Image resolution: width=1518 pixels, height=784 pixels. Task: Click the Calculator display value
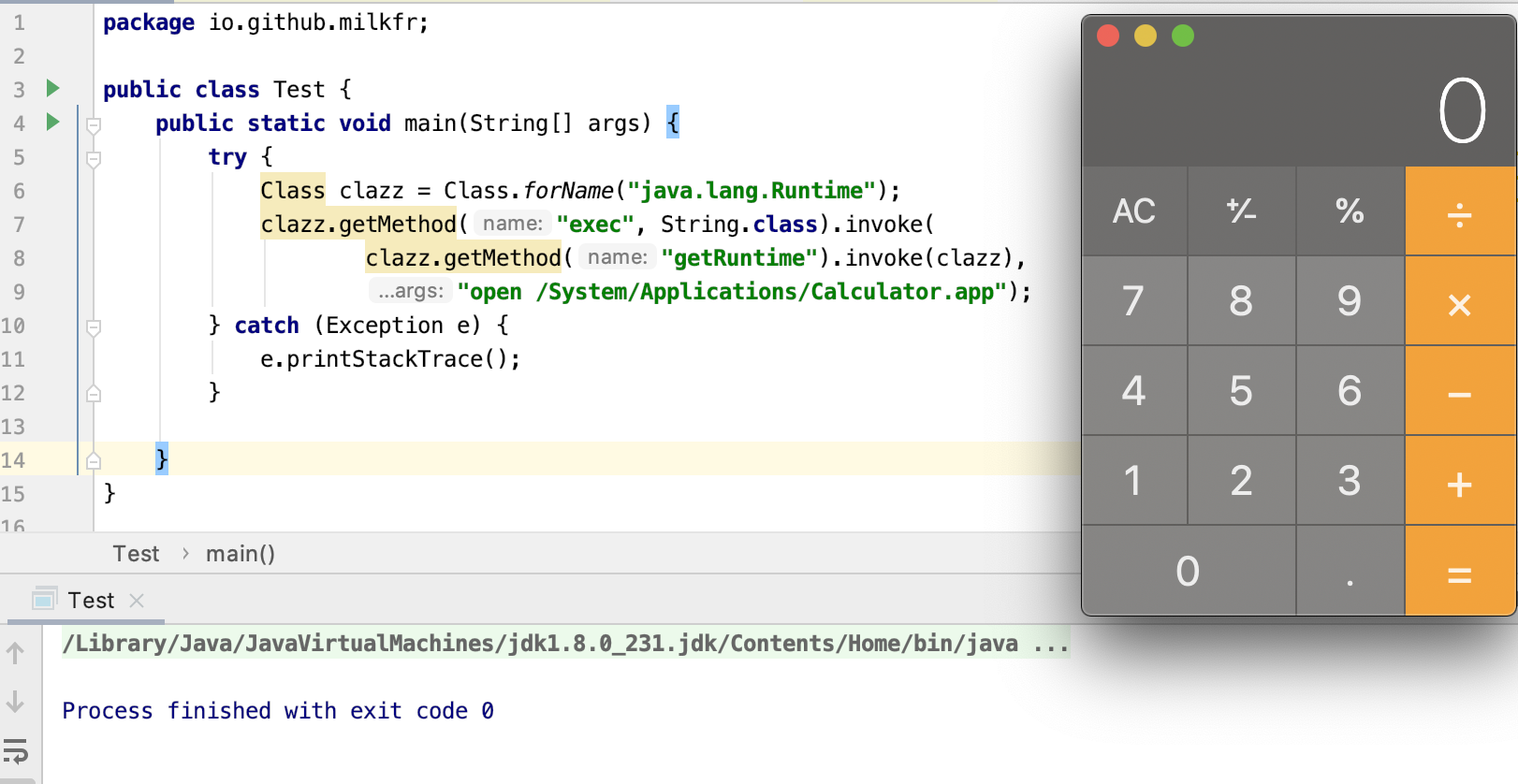pyautogui.click(x=1462, y=110)
